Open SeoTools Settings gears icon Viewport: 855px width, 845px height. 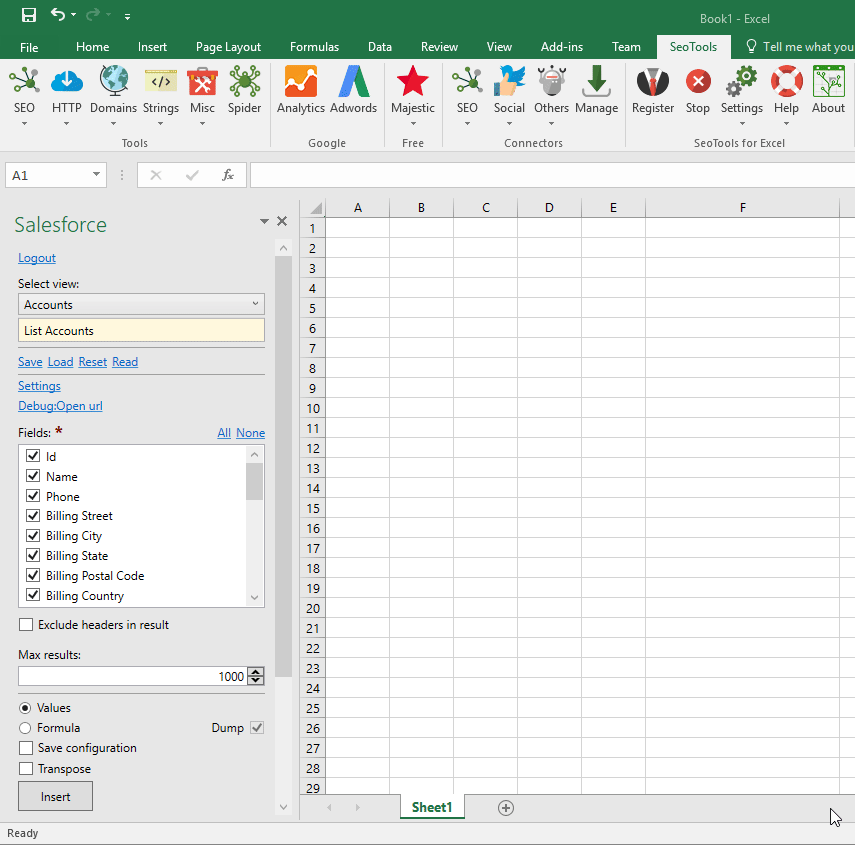click(x=742, y=82)
